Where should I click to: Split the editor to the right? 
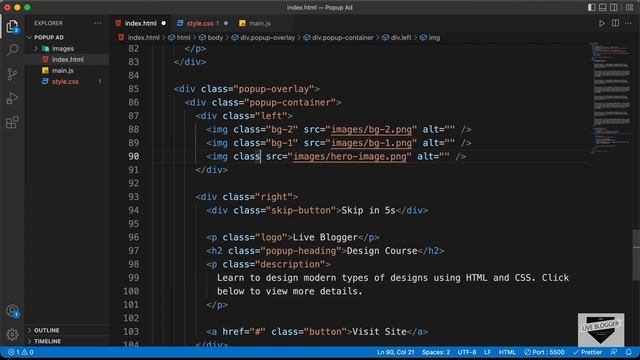(x=615, y=23)
